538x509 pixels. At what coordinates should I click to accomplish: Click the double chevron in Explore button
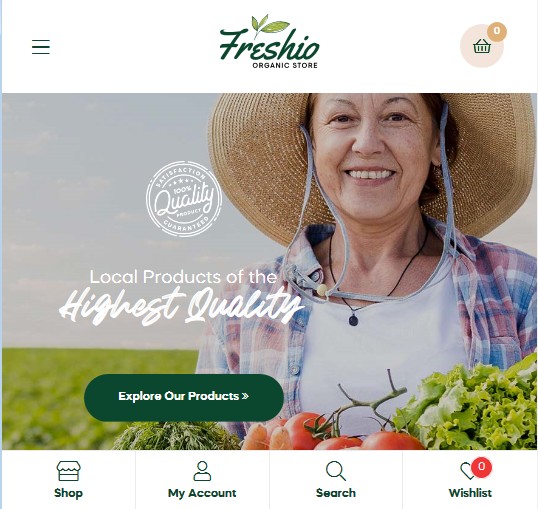tap(245, 396)
